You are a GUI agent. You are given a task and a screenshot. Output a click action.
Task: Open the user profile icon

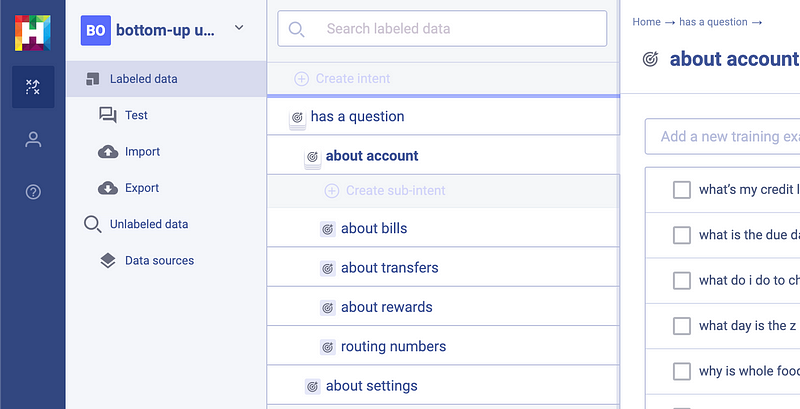tap(33, 140)
